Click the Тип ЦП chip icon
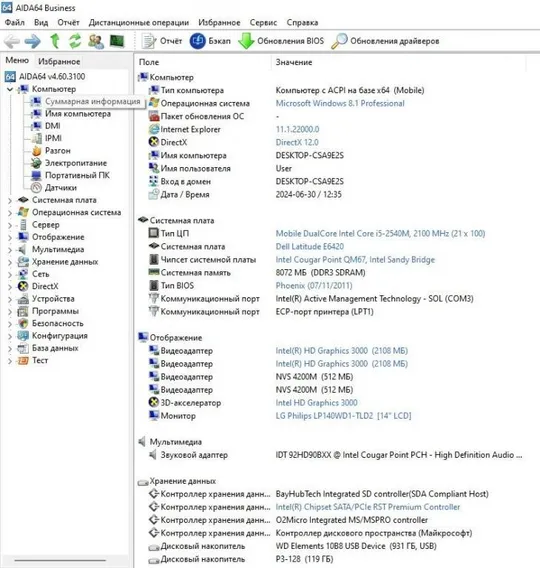 (x=154, y=233)
